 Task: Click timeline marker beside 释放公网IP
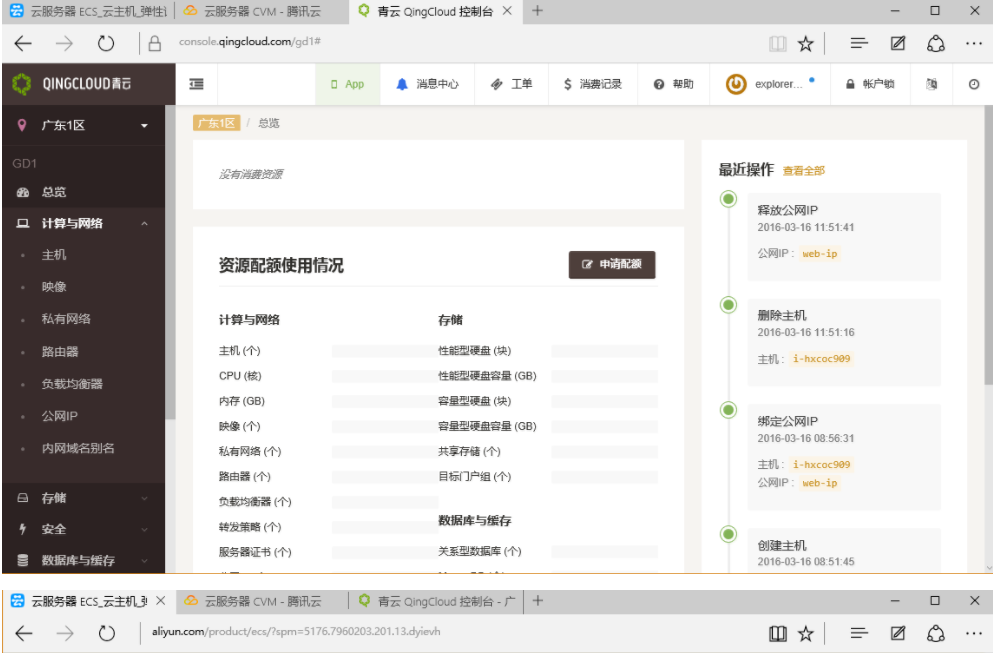tap(728, 199)
